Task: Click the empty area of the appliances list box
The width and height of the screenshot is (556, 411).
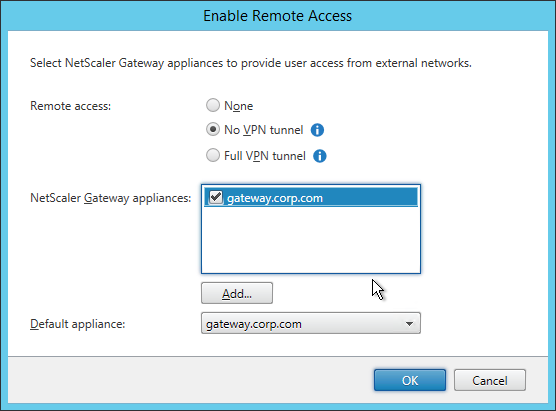Action: click(311, 240)
